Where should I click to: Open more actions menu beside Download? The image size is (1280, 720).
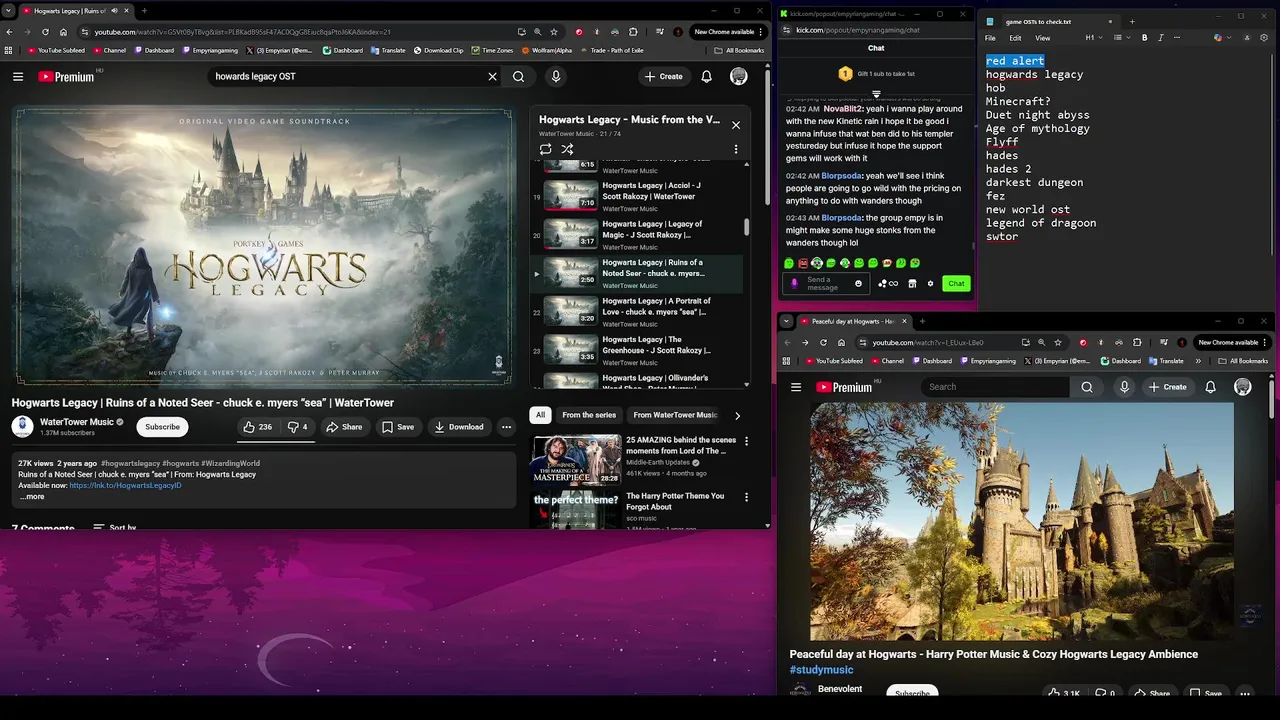pos(506,427)
